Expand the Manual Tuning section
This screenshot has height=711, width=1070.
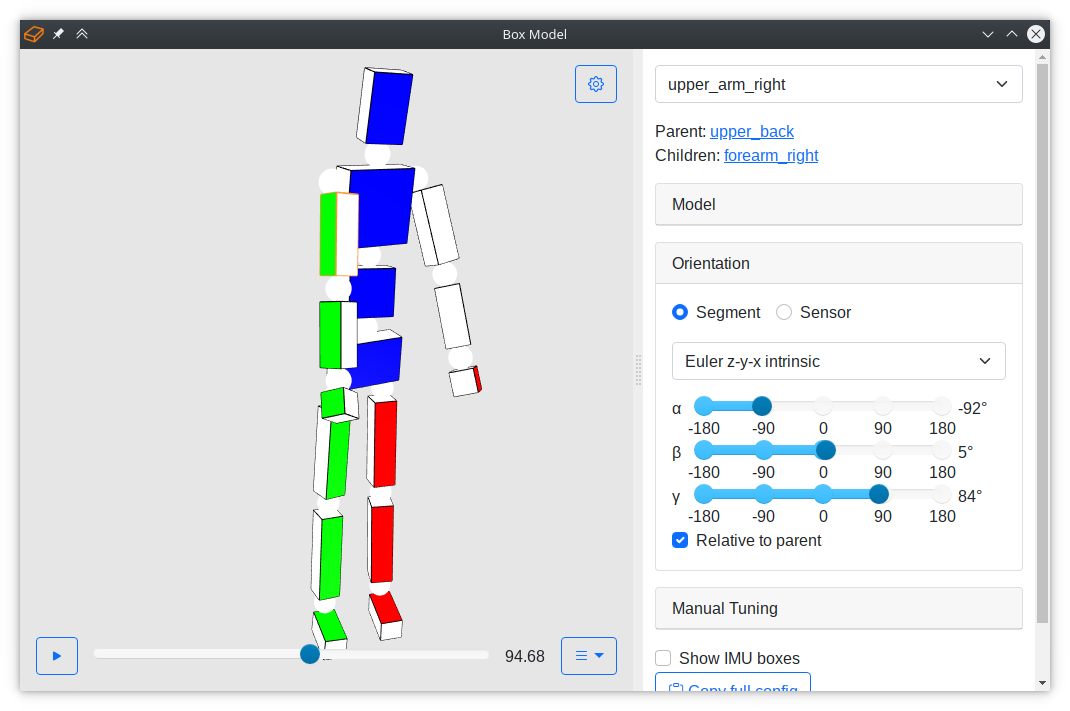click(x=838, y=608)
